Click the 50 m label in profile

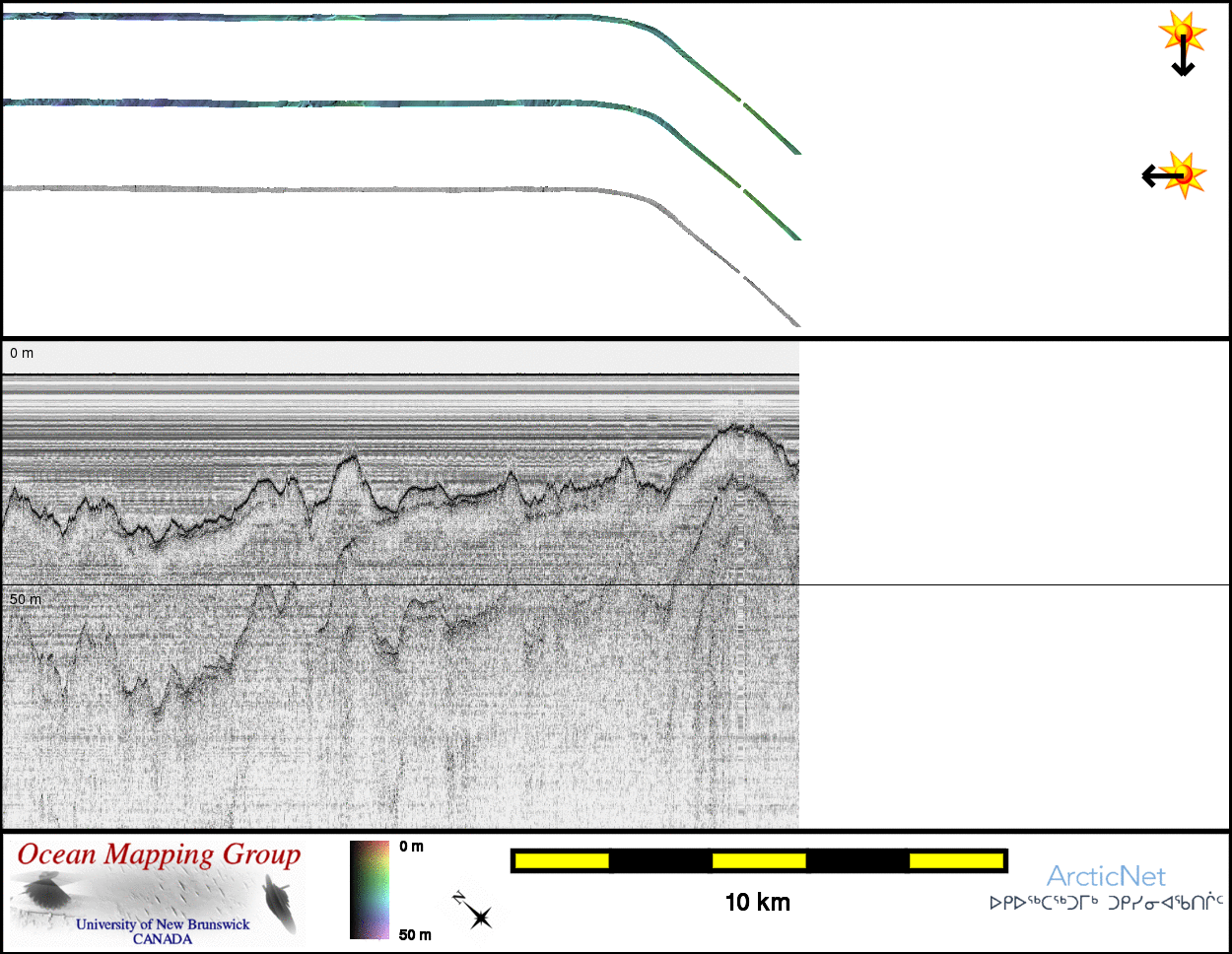(26, 599)
